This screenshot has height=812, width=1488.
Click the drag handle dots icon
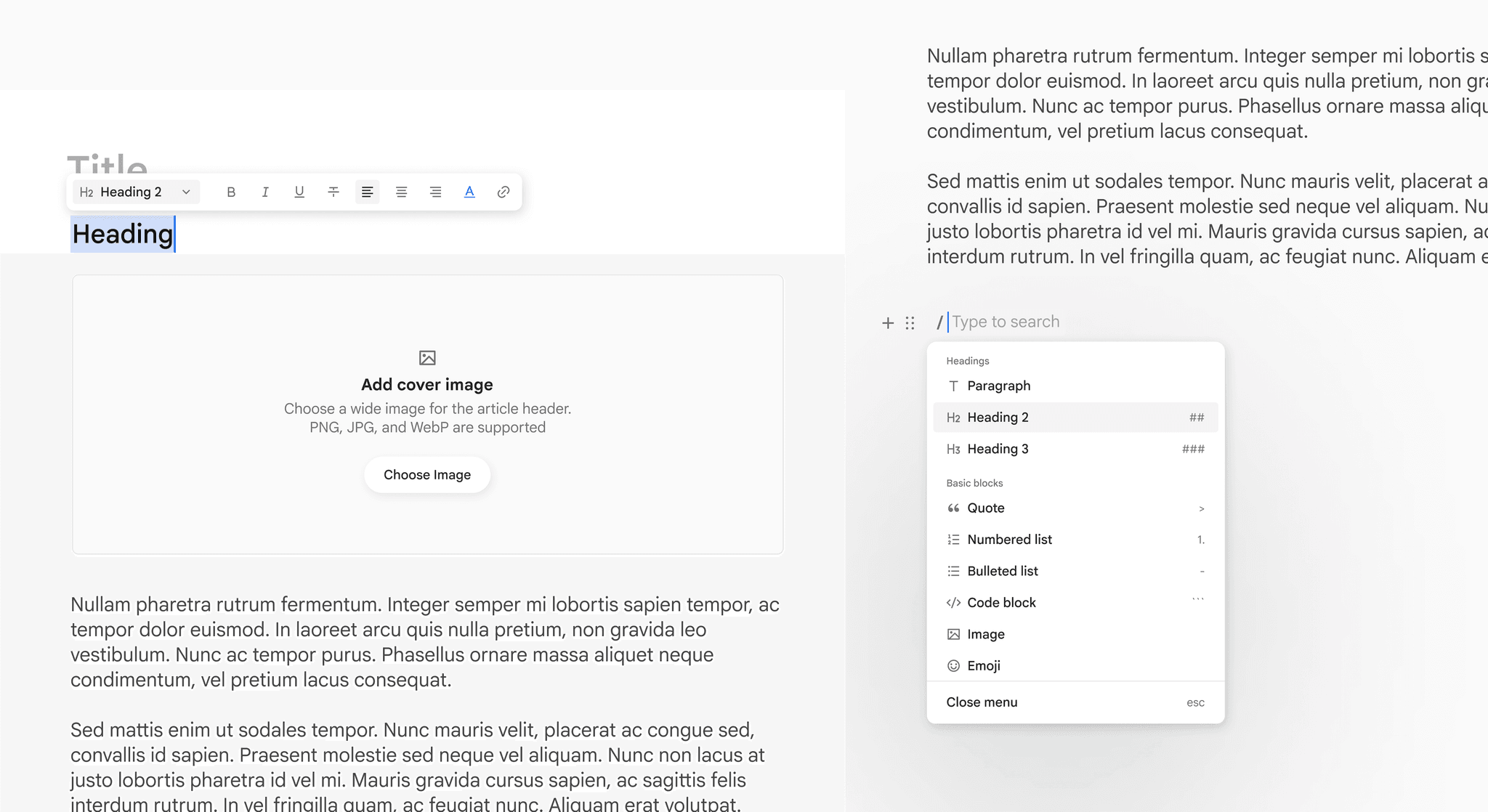click(910, 323)
